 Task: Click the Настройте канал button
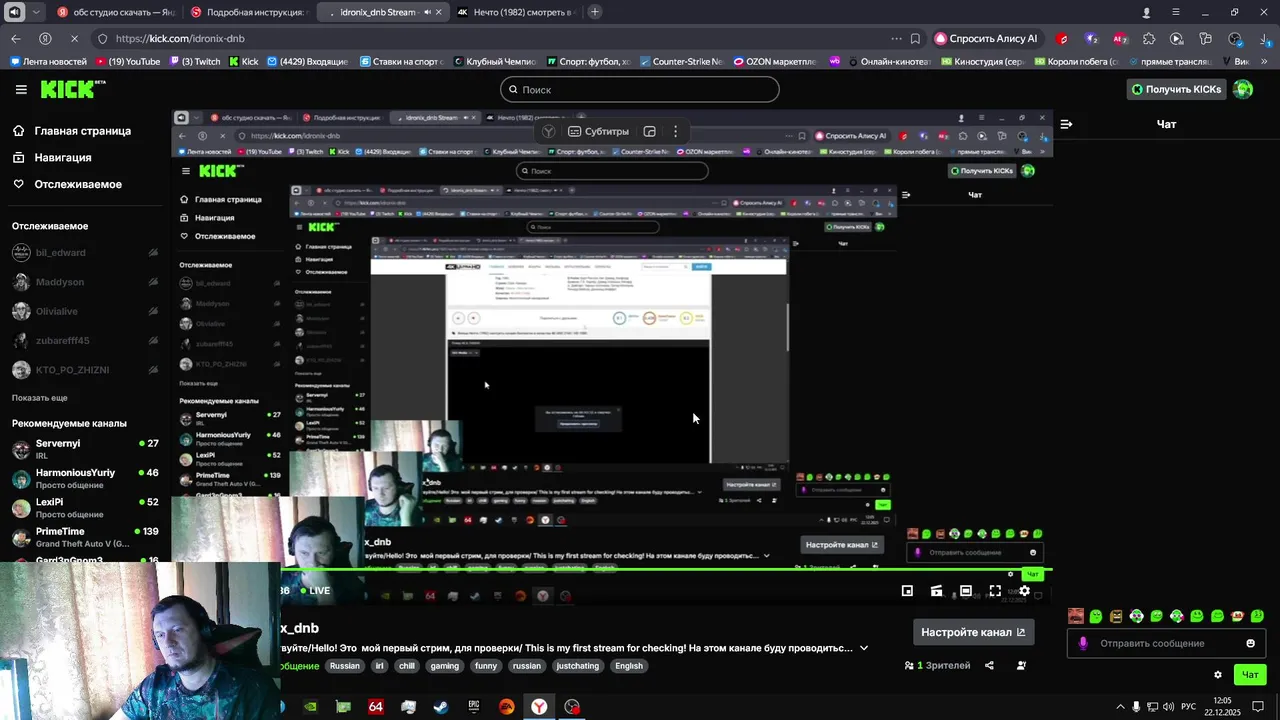pos(973,632)
